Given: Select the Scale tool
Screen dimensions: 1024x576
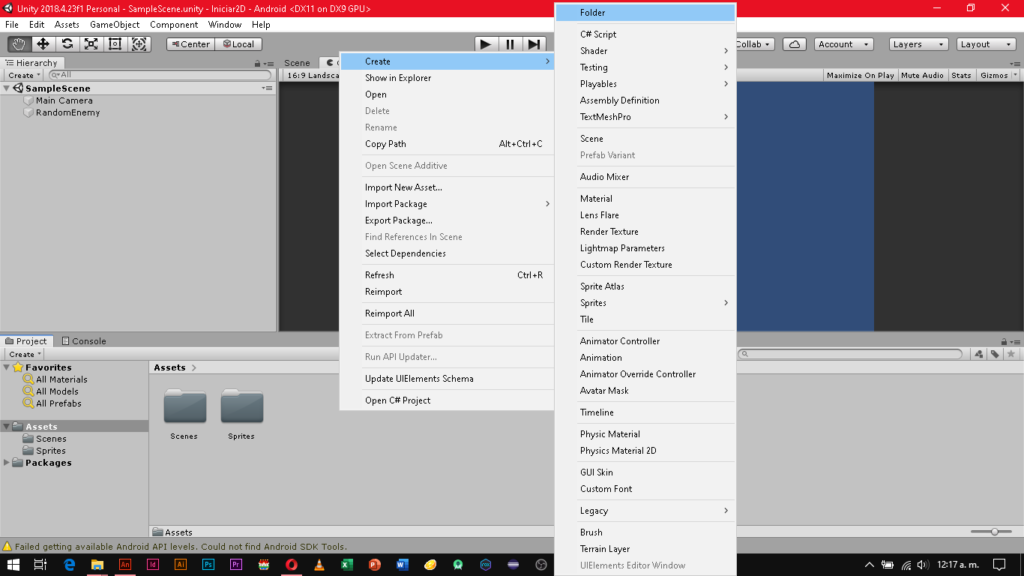Looking at the screenshot, I should pos(91,44).
